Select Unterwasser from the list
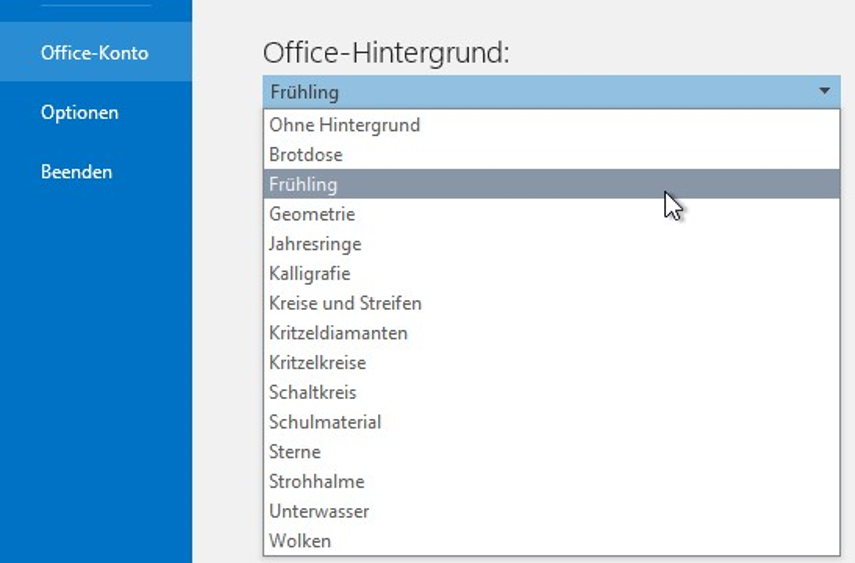The height and width of the screenshot is (563, 855). coord(551,511)
